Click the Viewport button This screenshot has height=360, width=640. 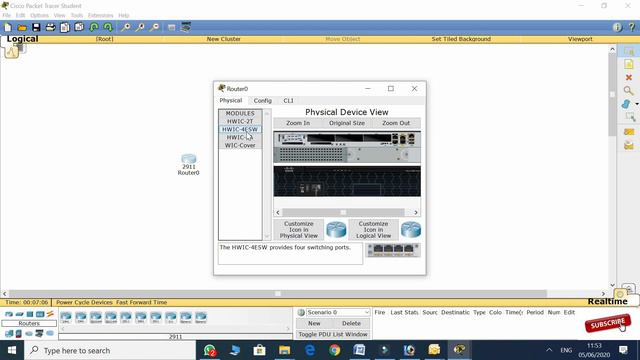(x=580, y=39)
